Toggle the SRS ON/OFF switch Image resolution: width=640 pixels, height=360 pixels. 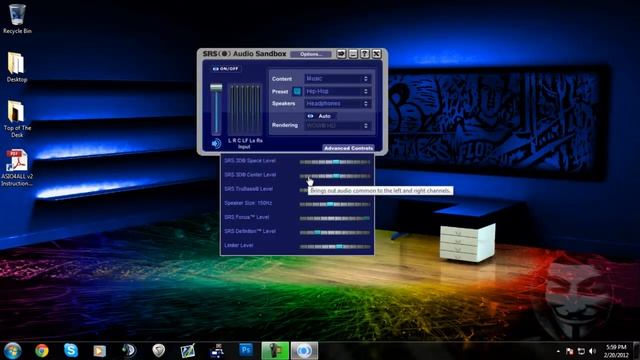(226, 69)
